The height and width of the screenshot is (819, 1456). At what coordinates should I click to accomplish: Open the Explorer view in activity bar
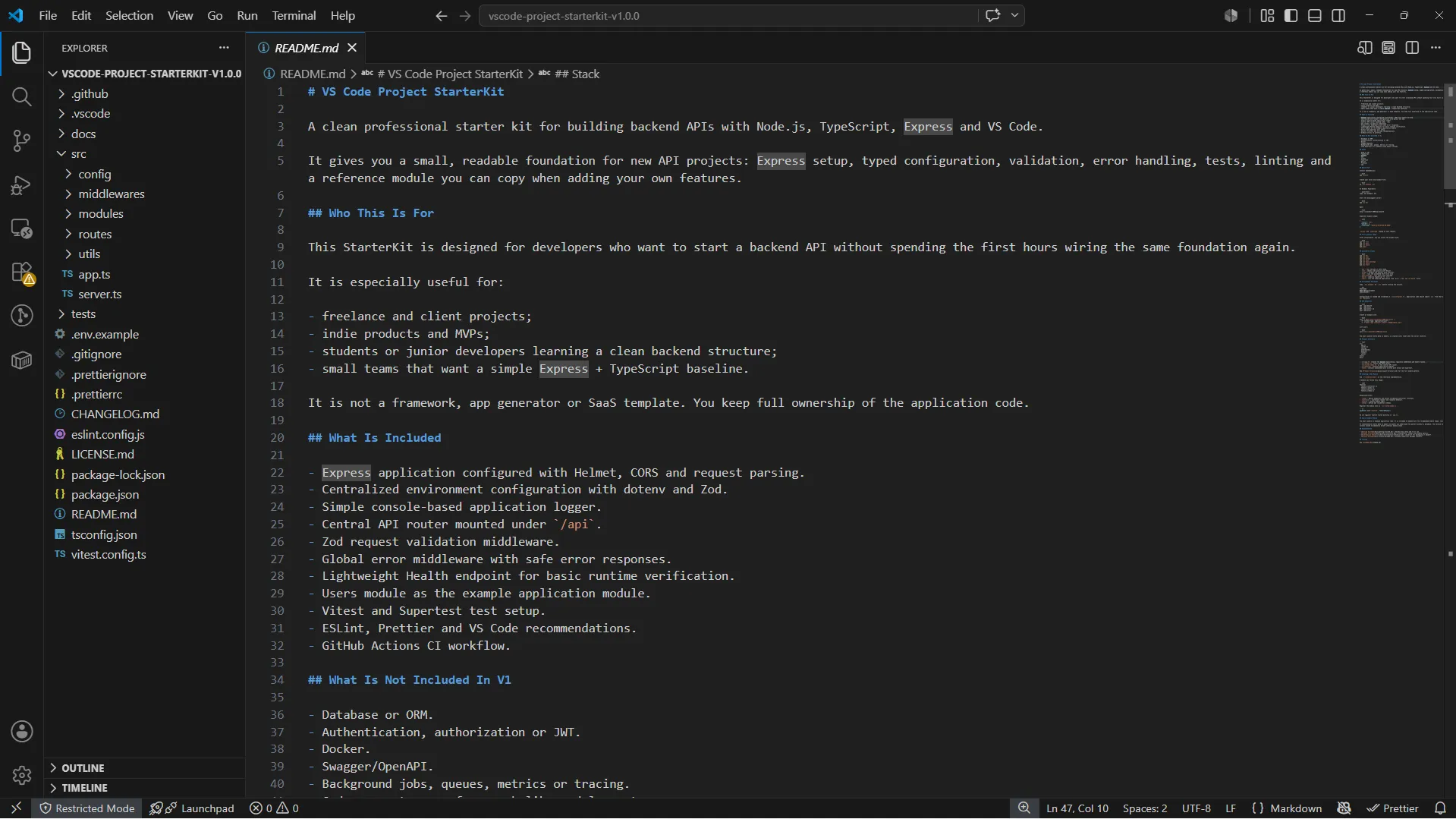(x=21, y=52)
